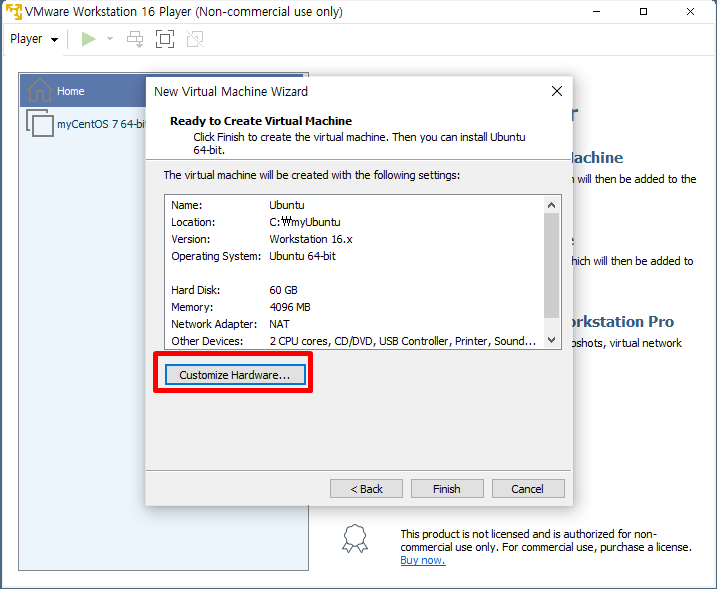Click the Hard Disk value 60 GB
This screenshot has height=589, width=717.
[x=284, y=290]
